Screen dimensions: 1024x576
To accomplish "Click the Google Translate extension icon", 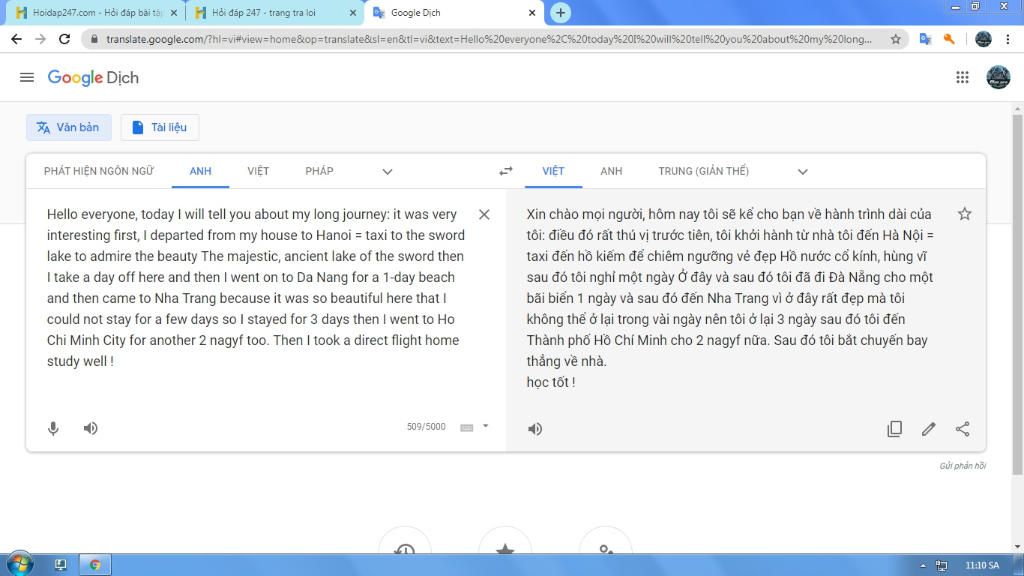I will point(925,39).
